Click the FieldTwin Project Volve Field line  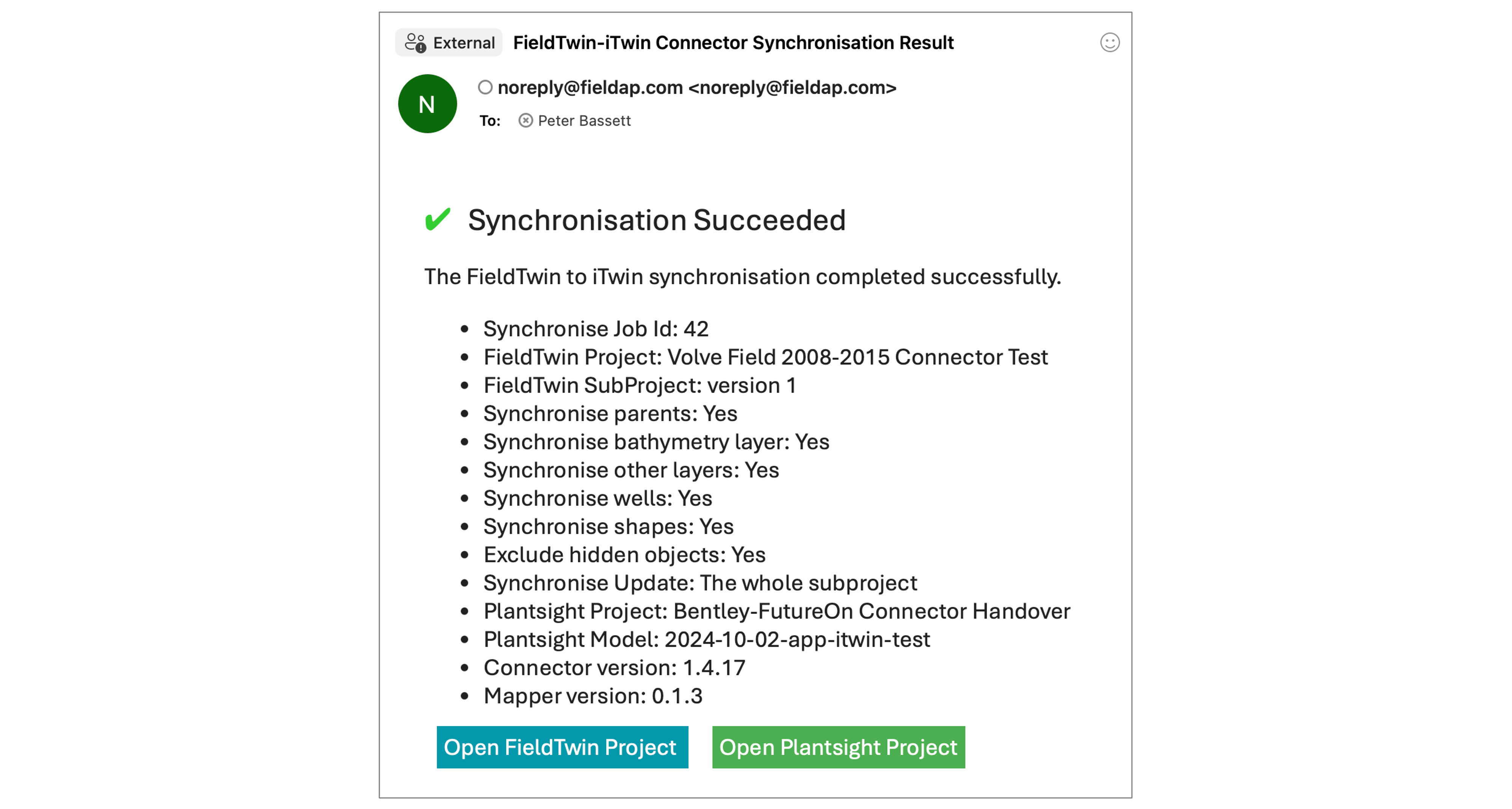(765, 357)
